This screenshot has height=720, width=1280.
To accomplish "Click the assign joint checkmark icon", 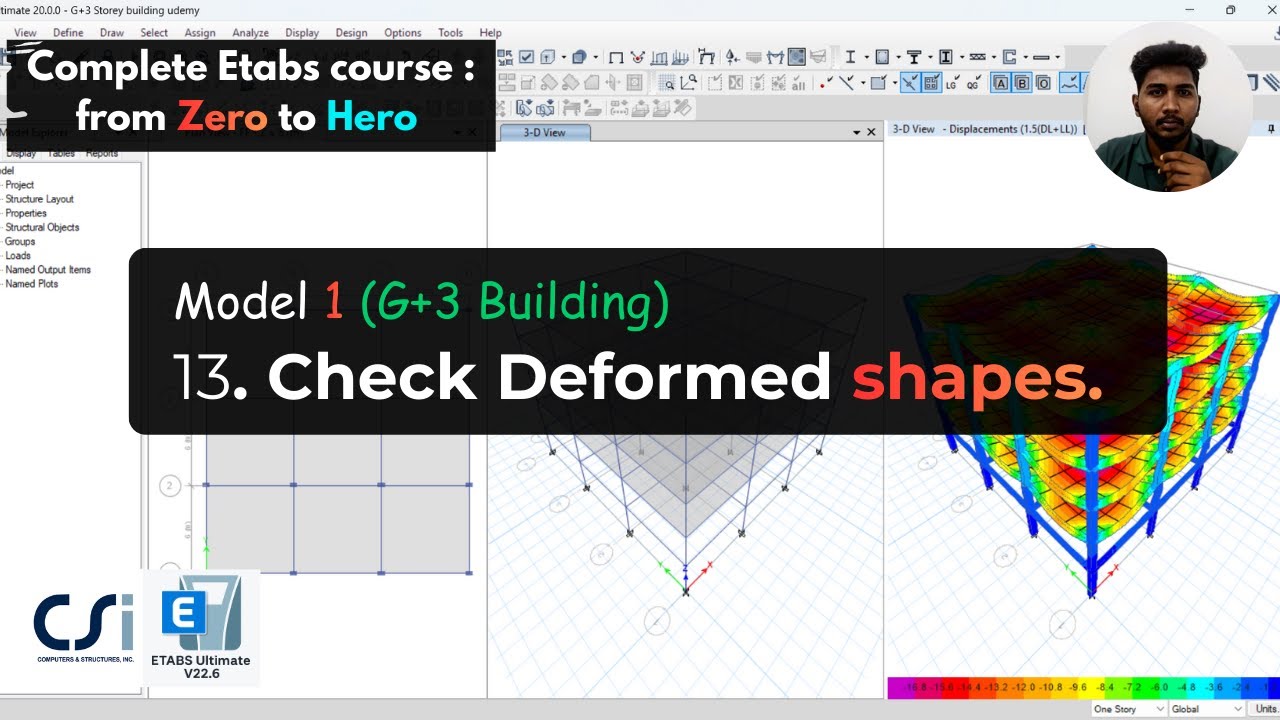I will pos(826,83).
